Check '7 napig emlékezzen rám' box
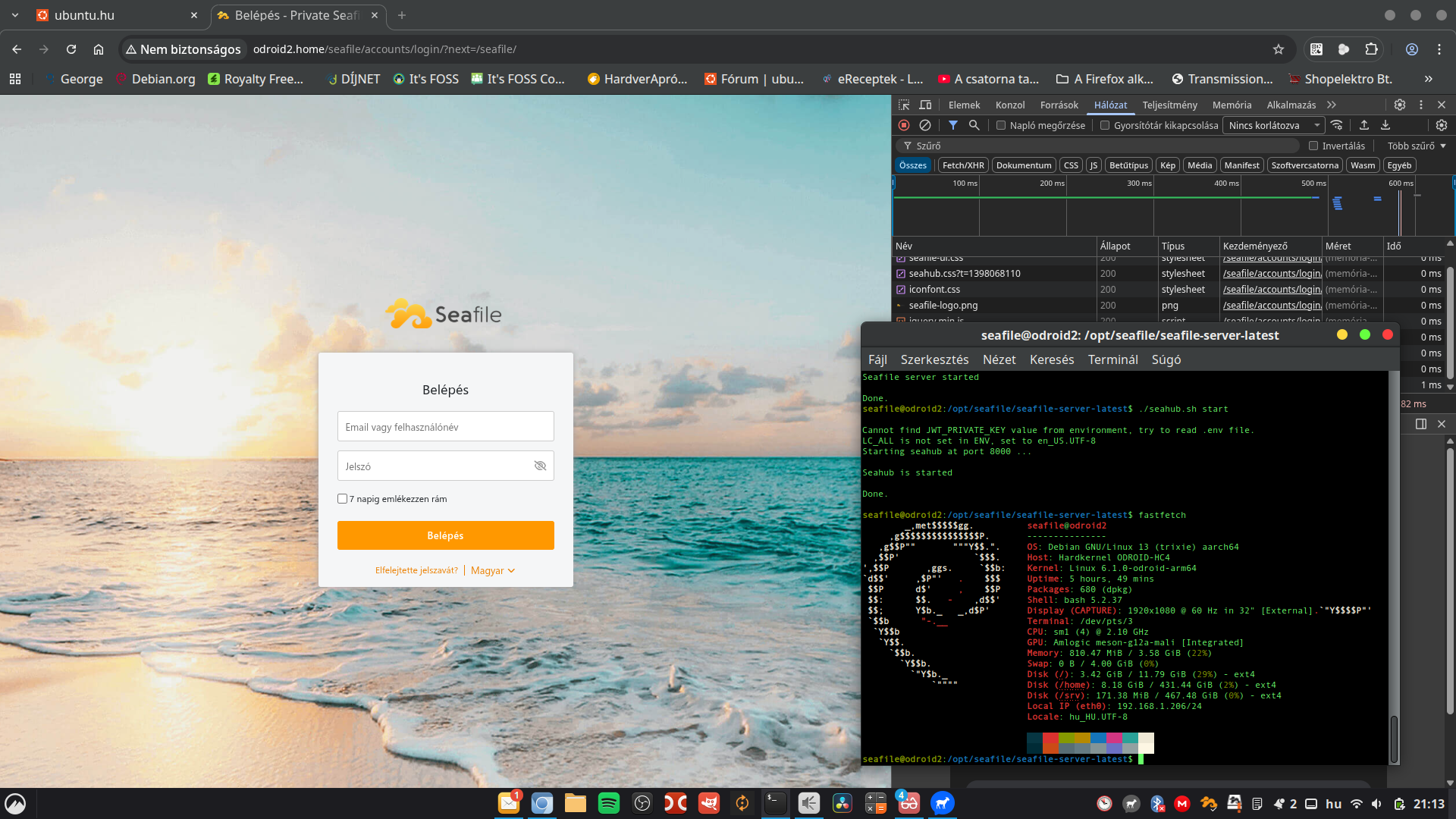1456x819 pixels. pyautogui.click(x=342, y=499)
